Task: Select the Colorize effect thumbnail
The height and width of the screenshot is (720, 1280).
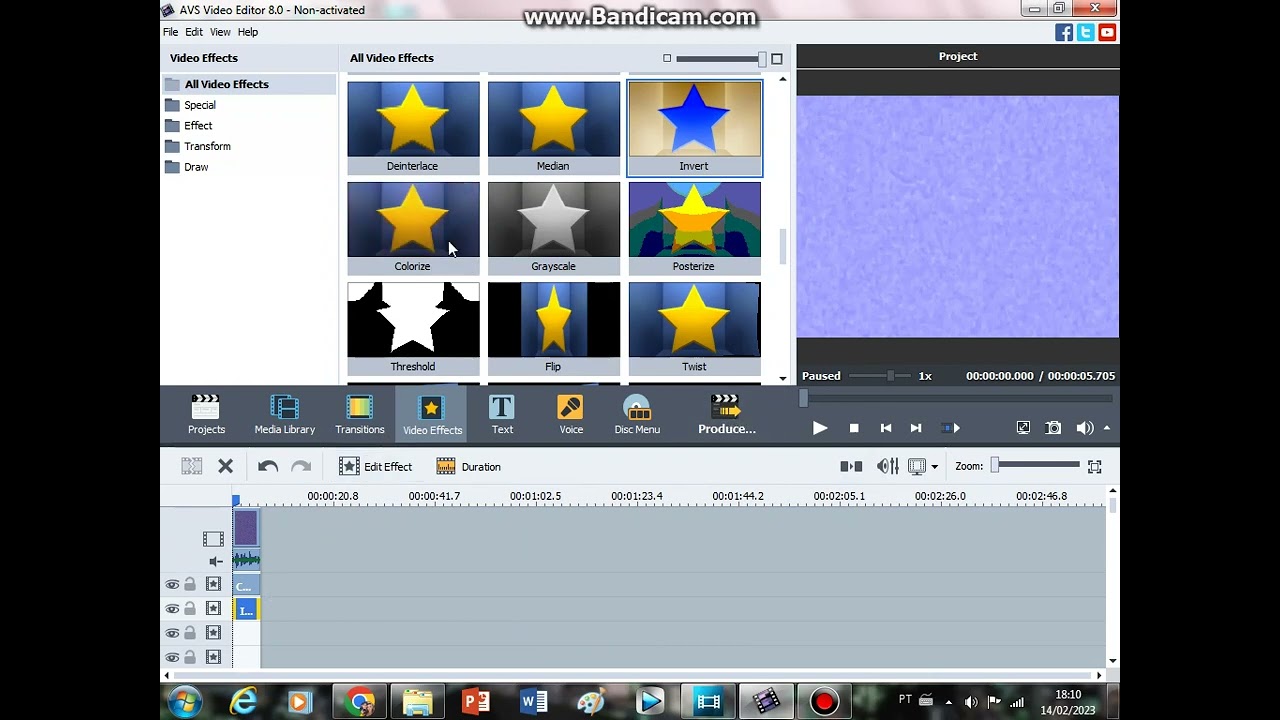Action: (x=413, y=227)
